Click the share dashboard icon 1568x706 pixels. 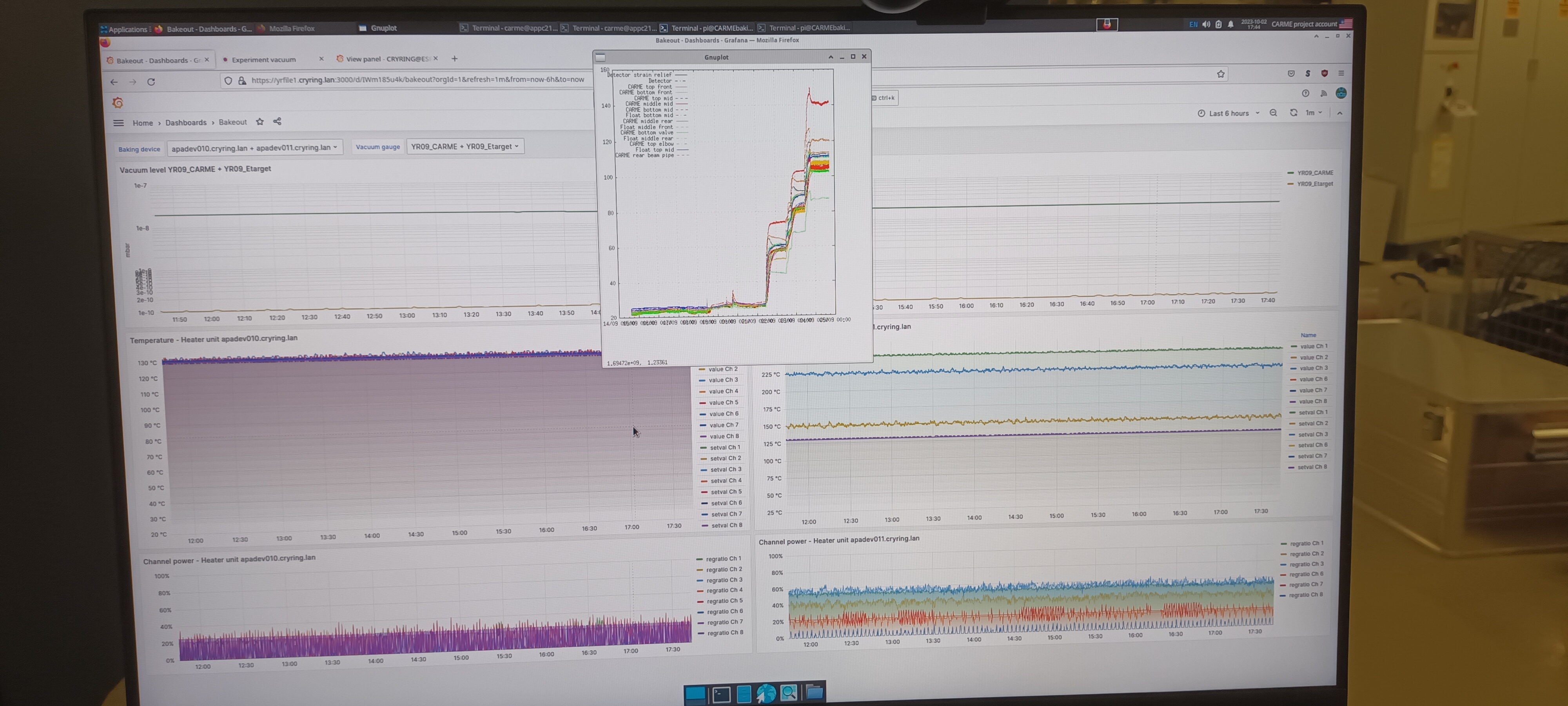(278, 121)
